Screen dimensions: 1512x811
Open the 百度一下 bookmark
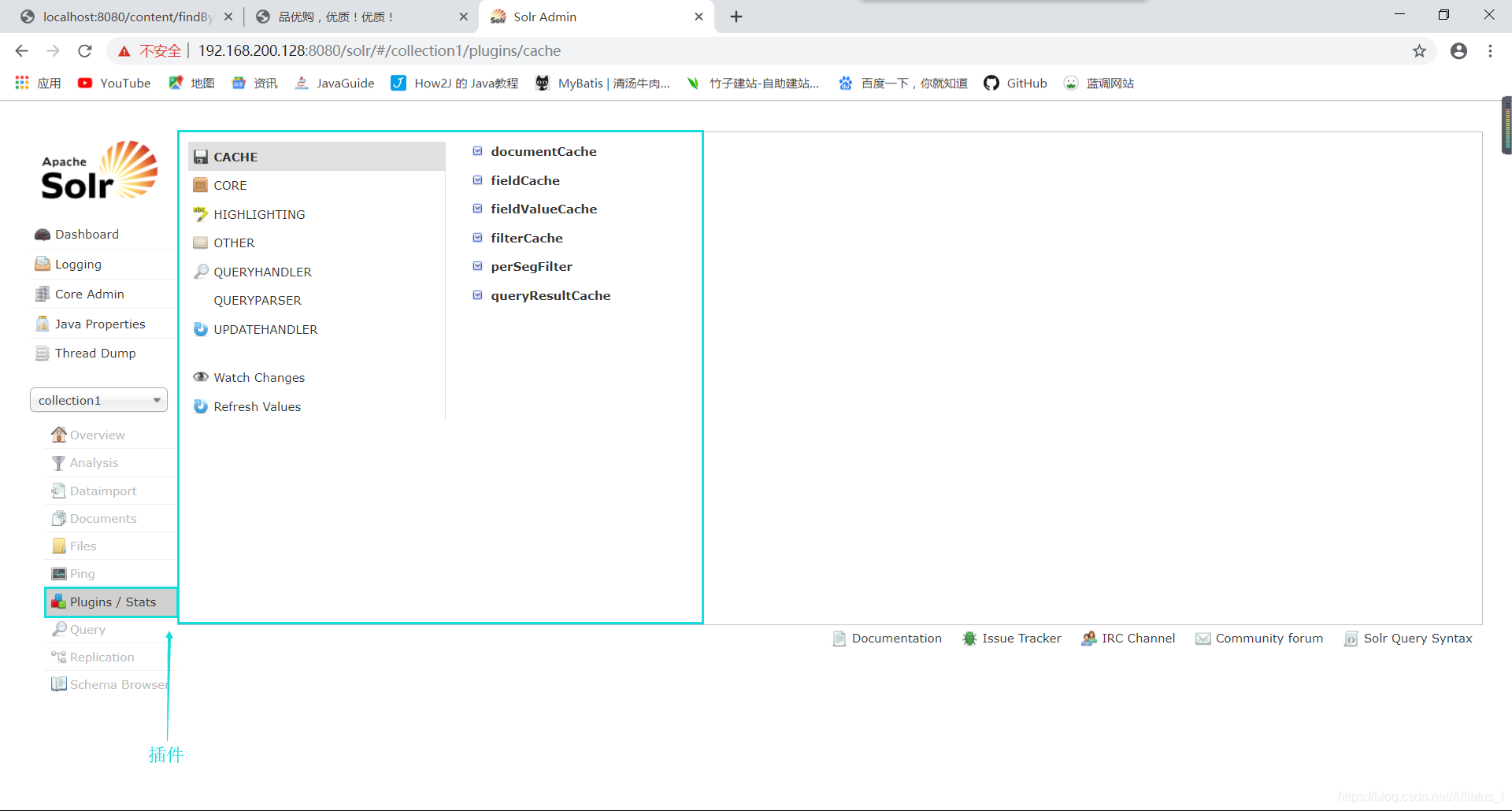[x=902, y=83]
